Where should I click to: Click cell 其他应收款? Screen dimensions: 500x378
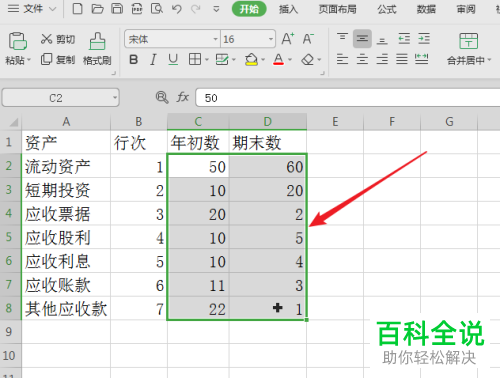click(x=66, y=308)
